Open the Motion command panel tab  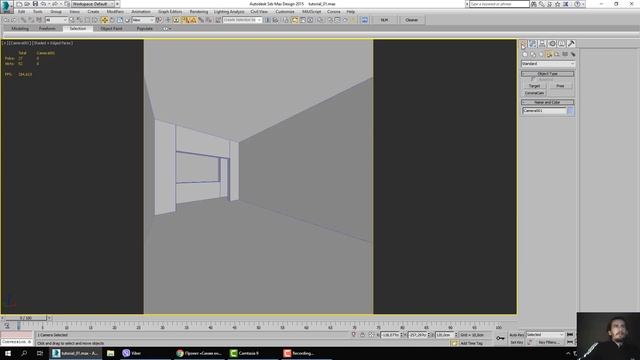(552, 44)
